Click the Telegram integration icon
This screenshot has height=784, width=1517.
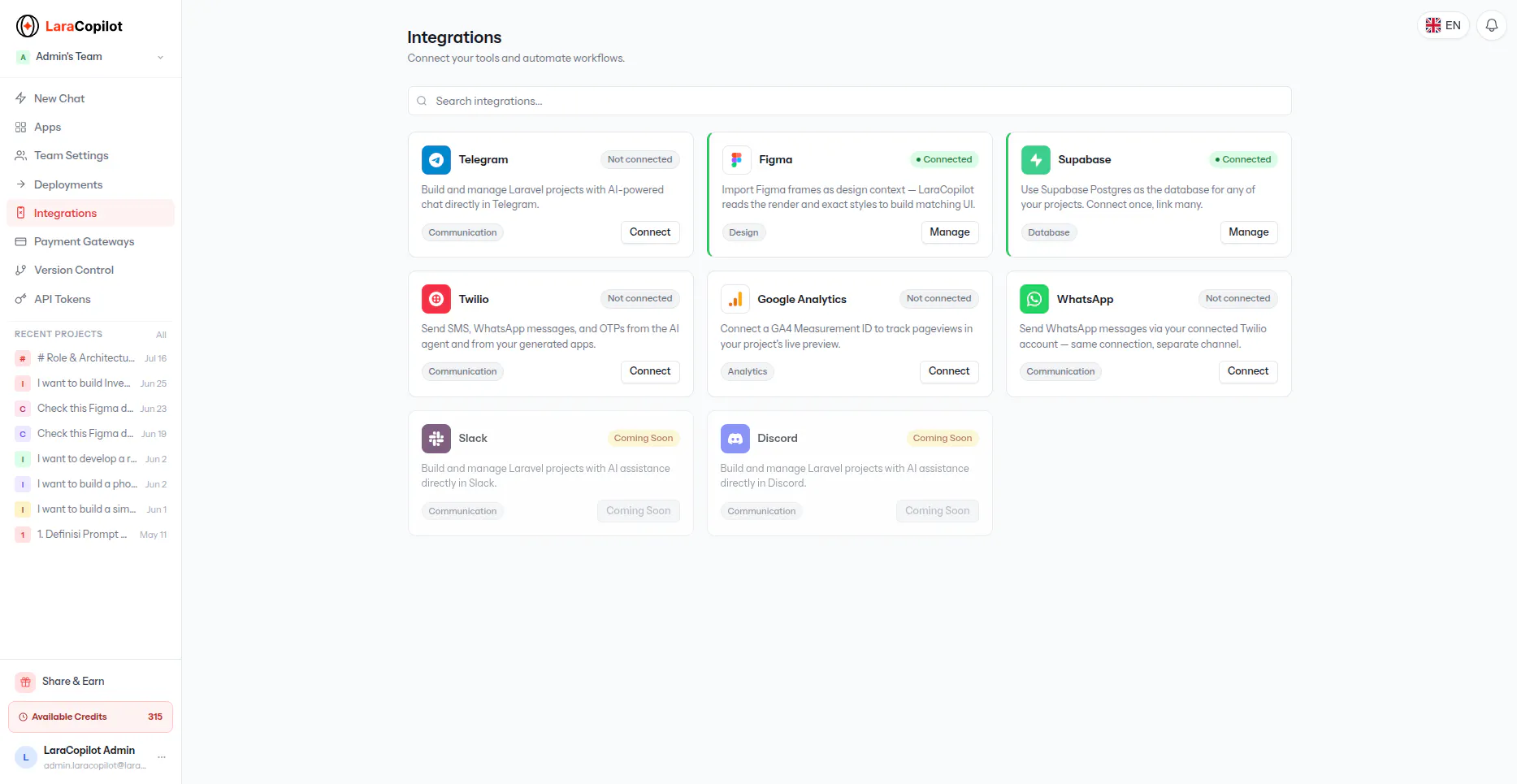pos(436,160)
